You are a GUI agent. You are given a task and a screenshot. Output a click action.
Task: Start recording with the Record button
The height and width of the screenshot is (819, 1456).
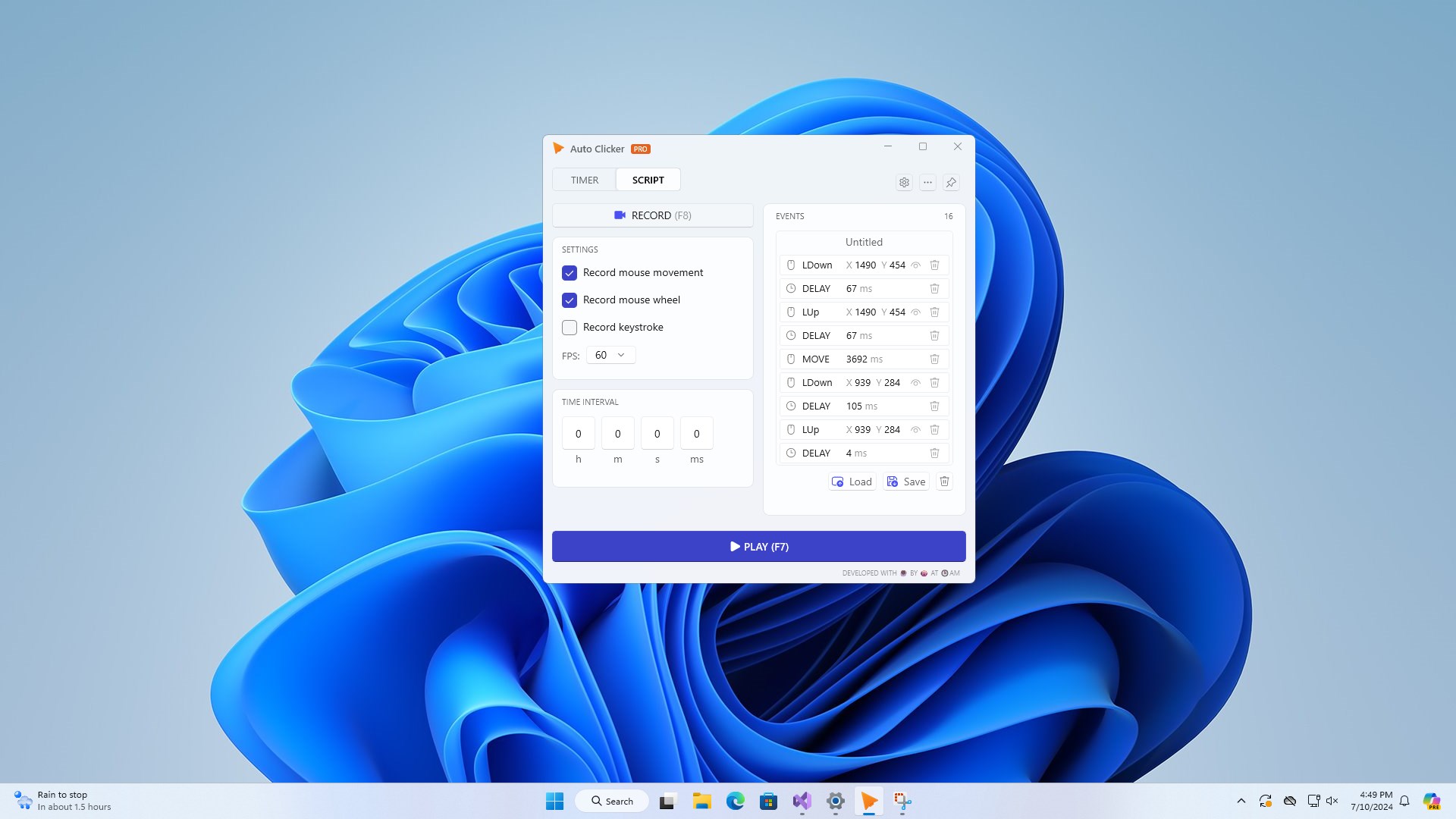coord(652,215)
